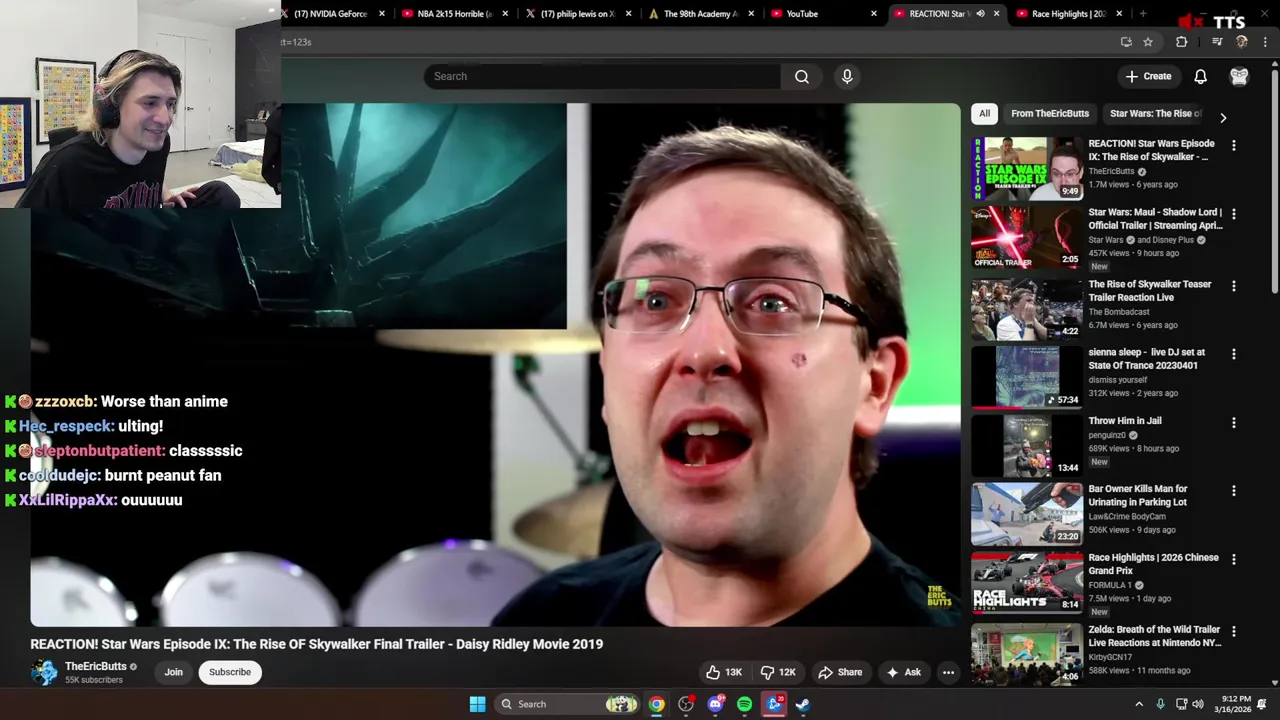Open more actions (three dots) below video
This screenshot has height=720, width=1280.
[948, 672]
